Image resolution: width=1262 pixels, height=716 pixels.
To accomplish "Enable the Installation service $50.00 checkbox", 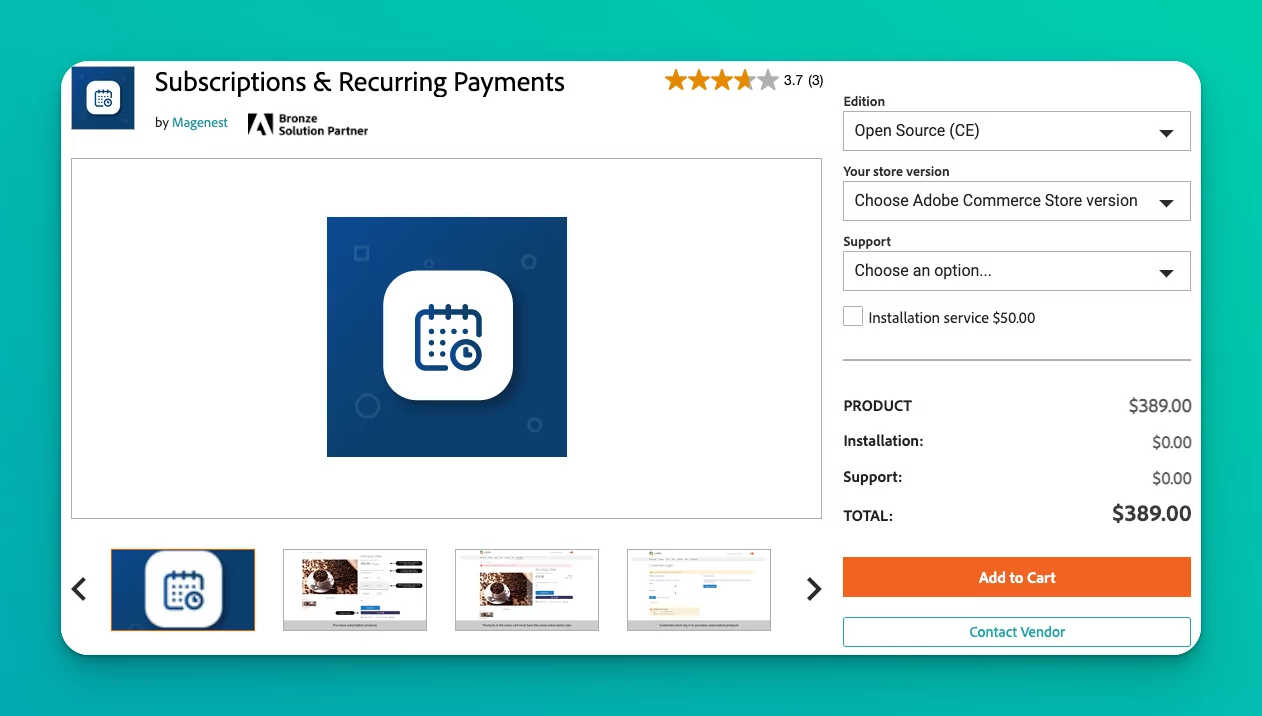I will (x=853, y=317).
